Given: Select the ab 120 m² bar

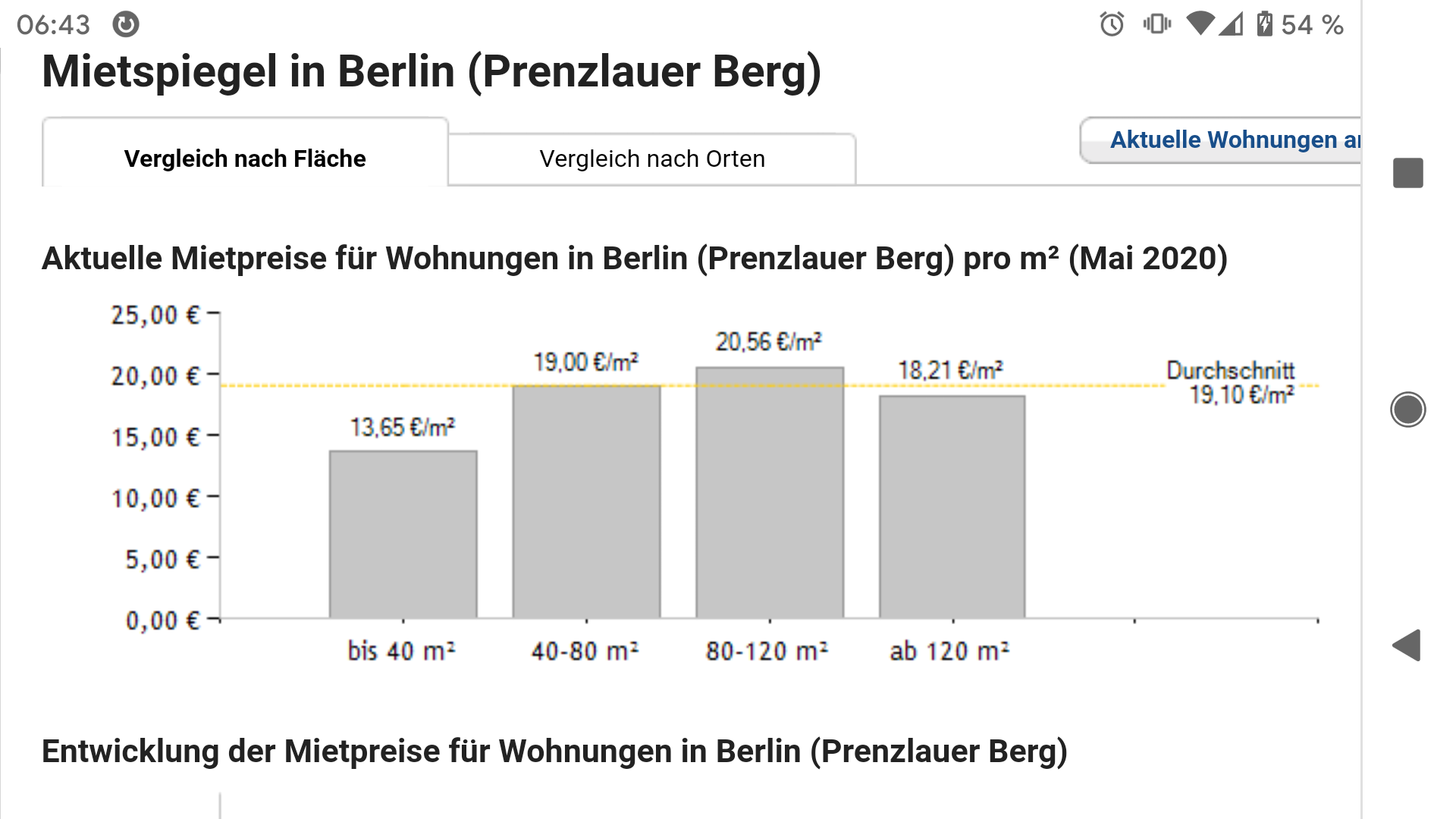Looking at the screenshot, I should coord(952,507).
